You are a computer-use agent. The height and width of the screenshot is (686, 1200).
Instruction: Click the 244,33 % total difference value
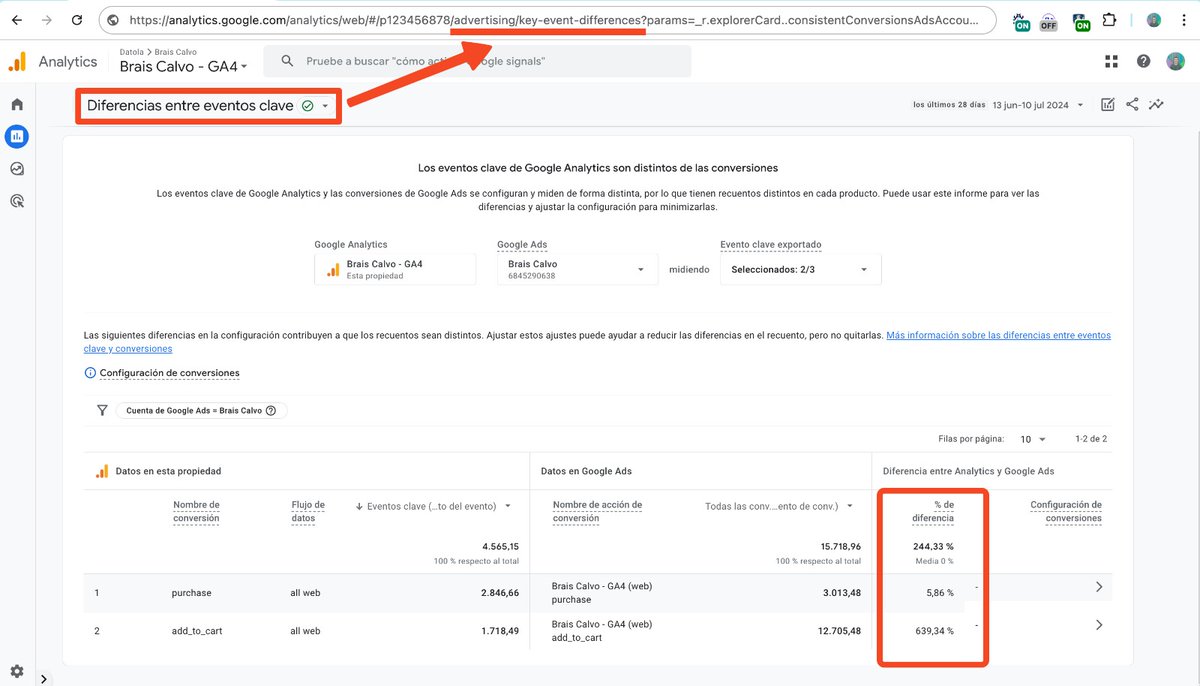point(934,547)
